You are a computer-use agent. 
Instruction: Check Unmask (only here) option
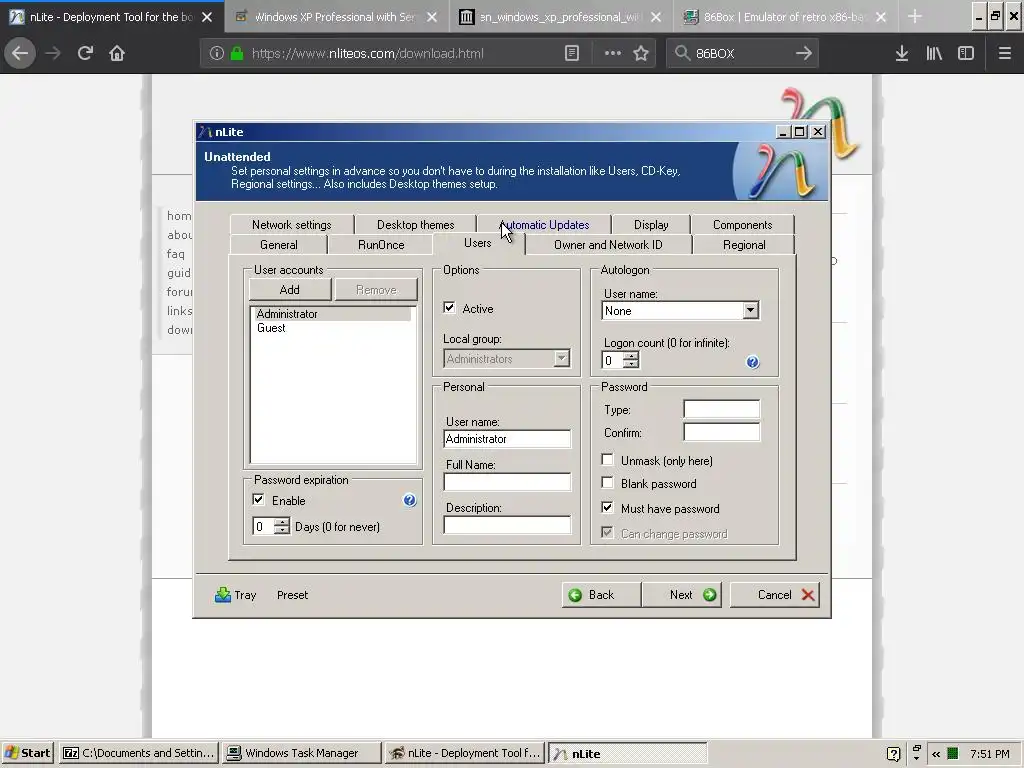point(607,460)
